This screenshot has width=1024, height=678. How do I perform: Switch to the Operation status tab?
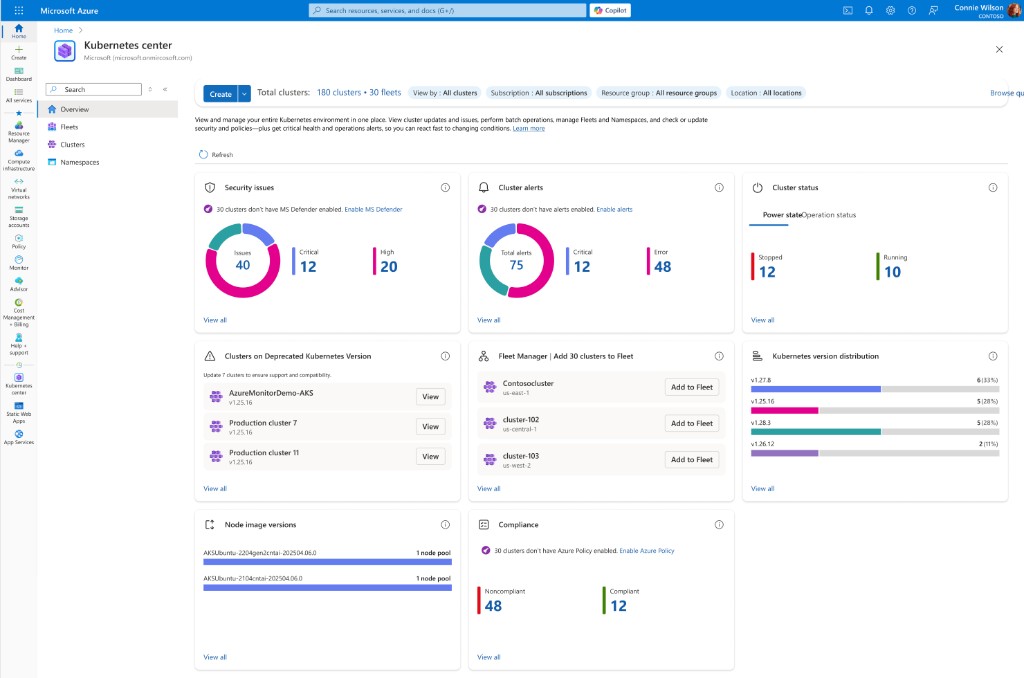(829, 215)
